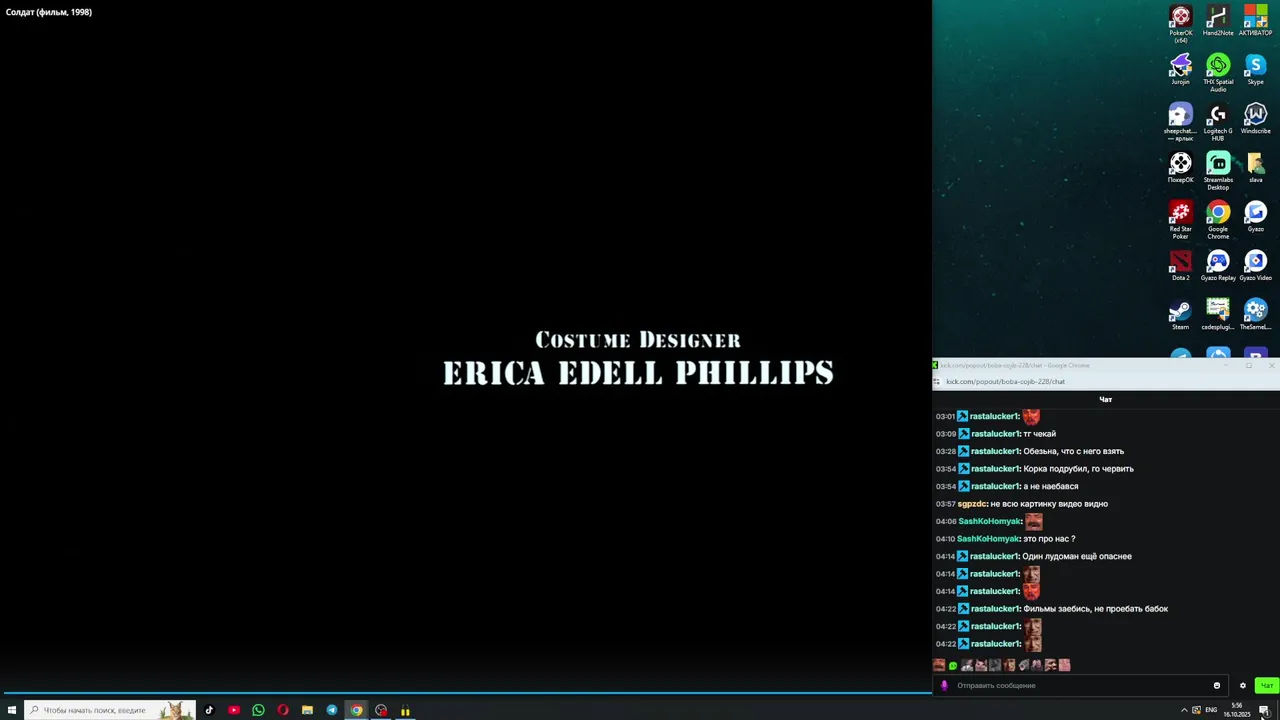
Task: Open chat settings gear
Action: click(1243, 686)
